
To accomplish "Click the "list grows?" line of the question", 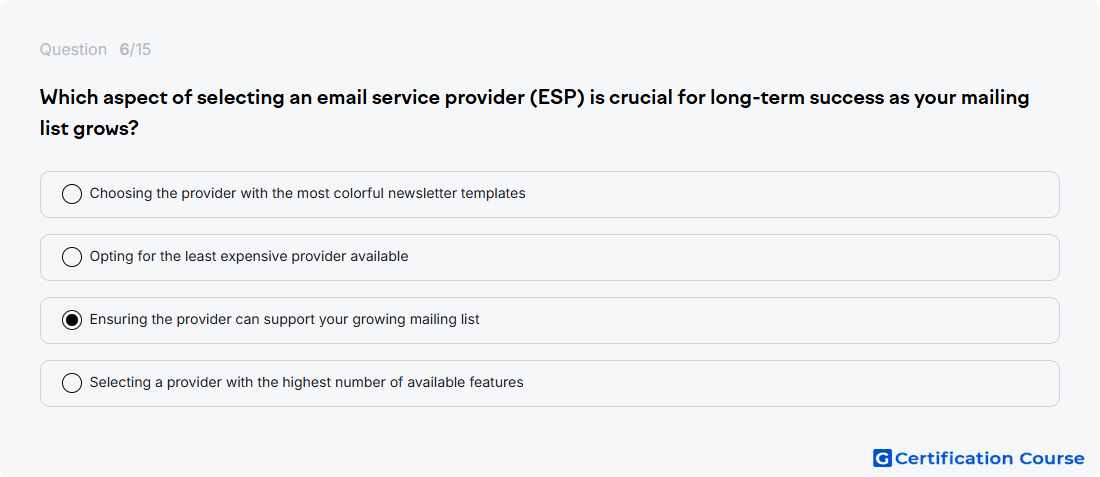I will (88, 129).
